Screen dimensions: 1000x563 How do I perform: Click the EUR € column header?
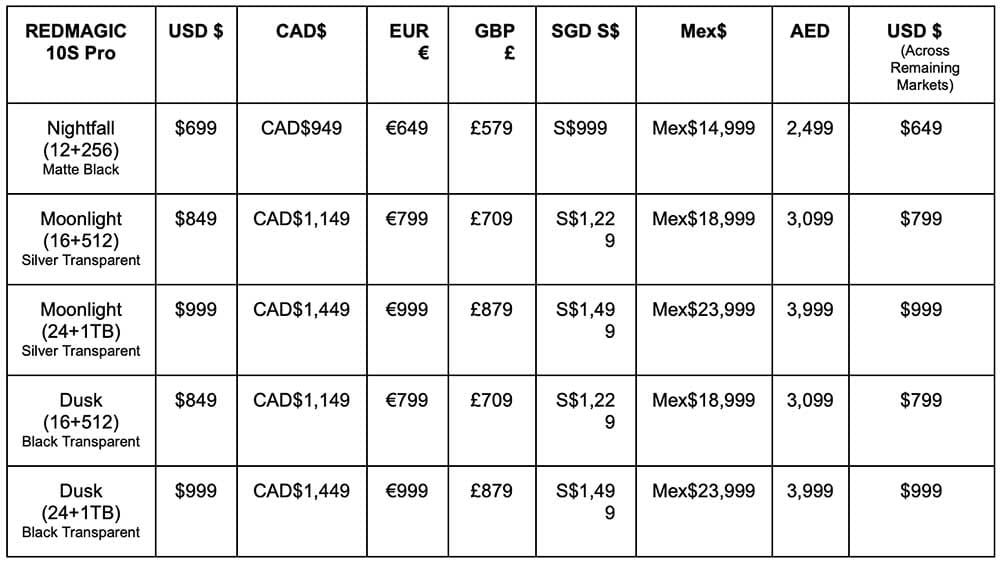409,42
